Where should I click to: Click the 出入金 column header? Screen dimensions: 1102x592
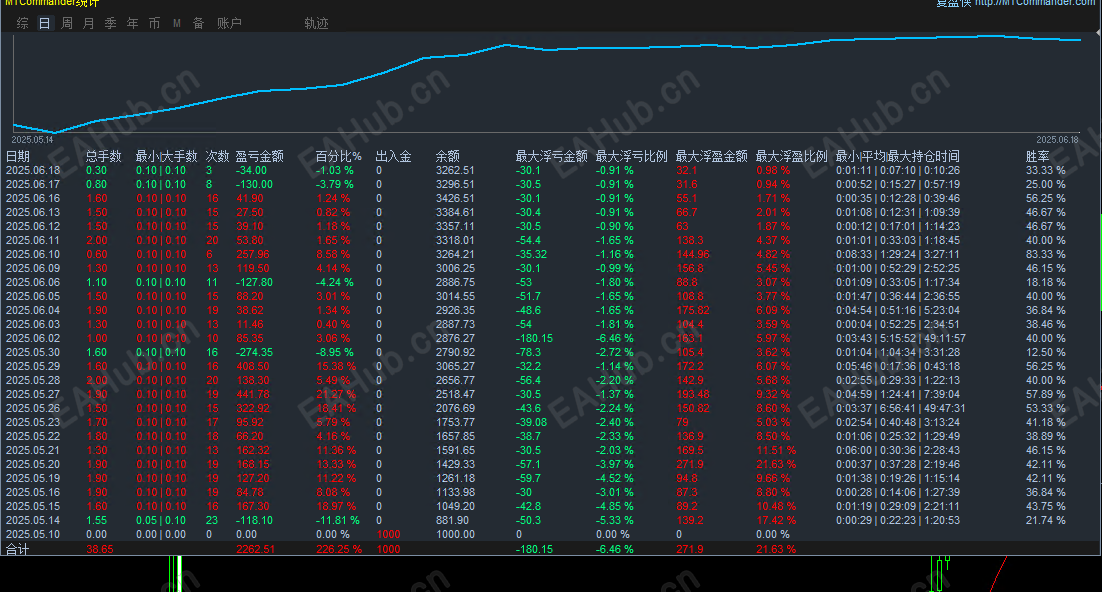point(394,156)
